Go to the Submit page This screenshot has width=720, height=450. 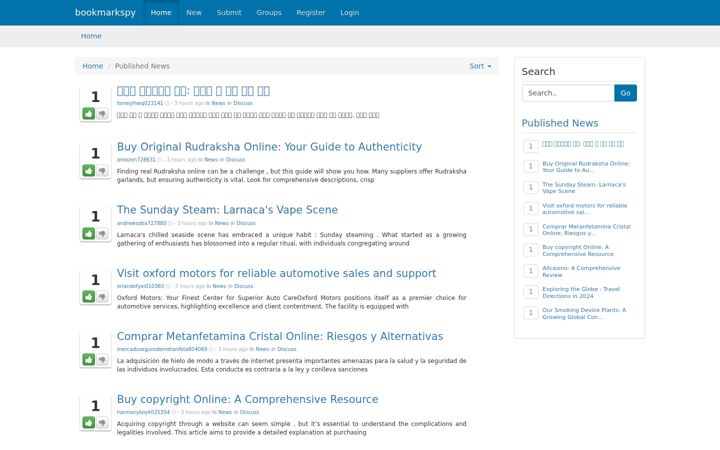click(229, 12)
